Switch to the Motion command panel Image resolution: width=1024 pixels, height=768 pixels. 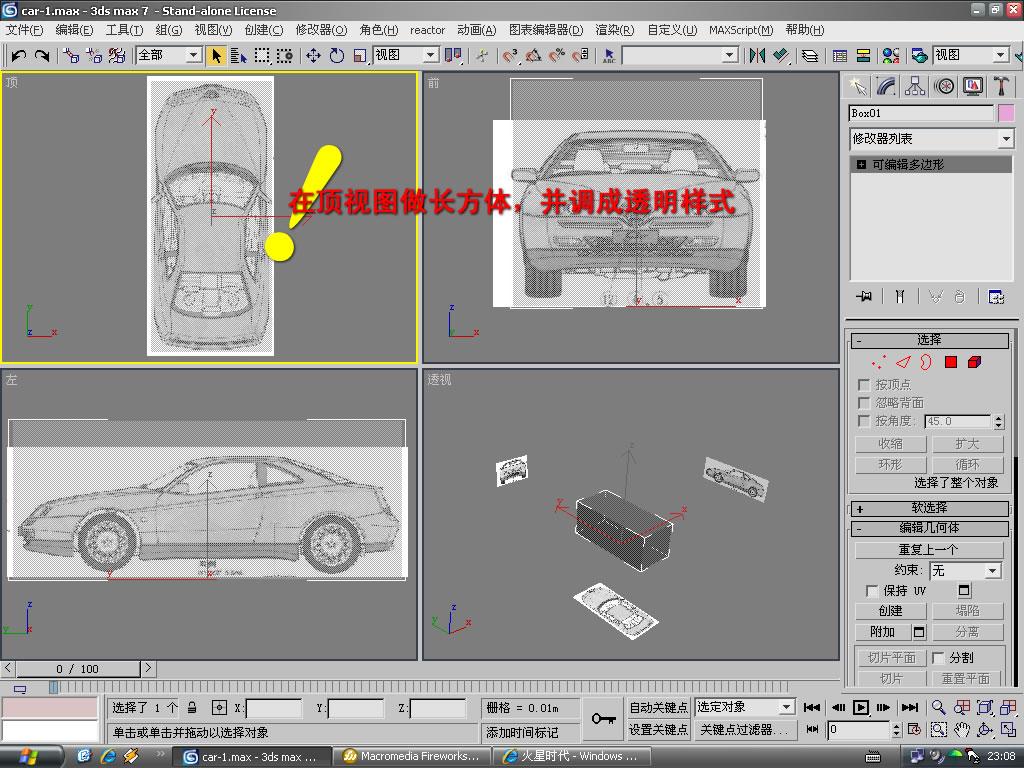tap(944, 86)
